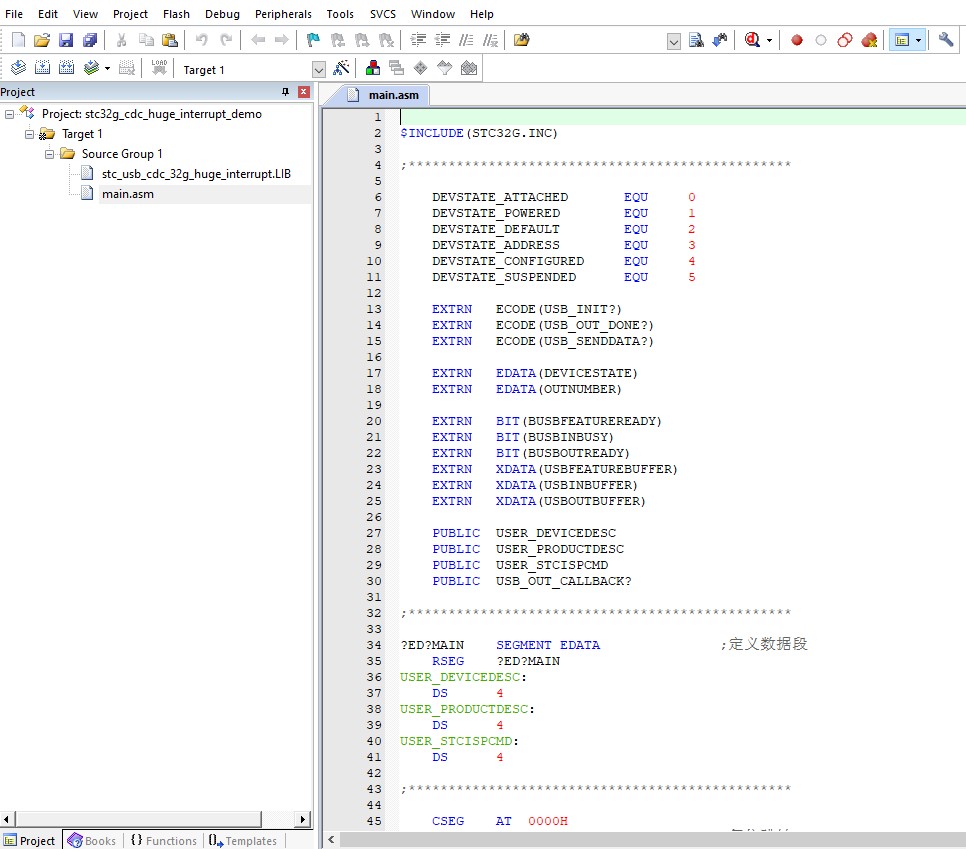
Task: Toggle window layout button in toolbar
Action: [902, 40]
